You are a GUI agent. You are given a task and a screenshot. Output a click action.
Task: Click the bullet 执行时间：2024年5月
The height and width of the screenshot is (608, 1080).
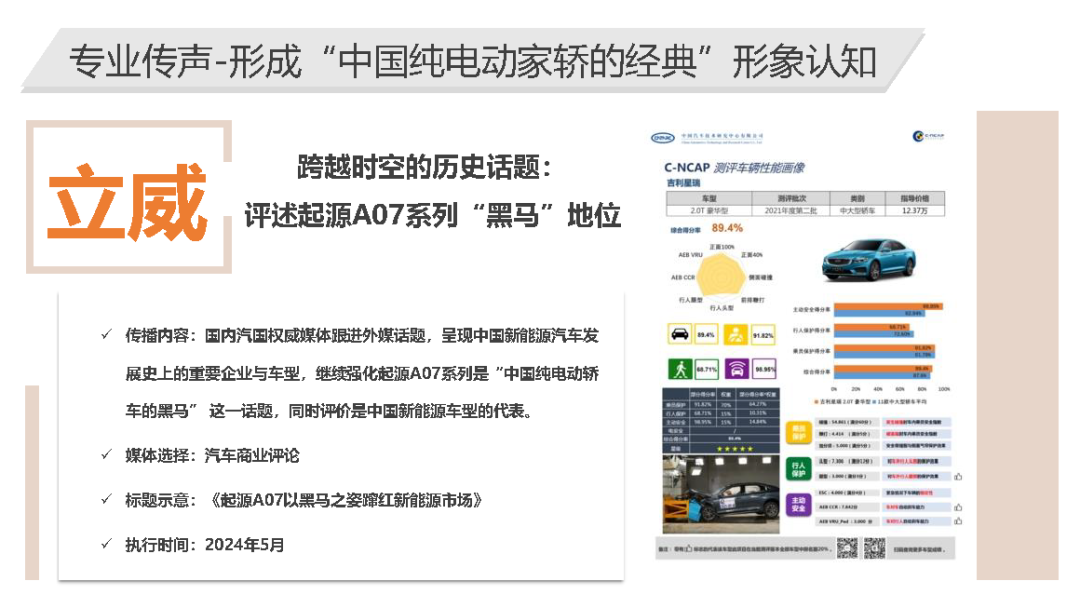pos(205,545)
